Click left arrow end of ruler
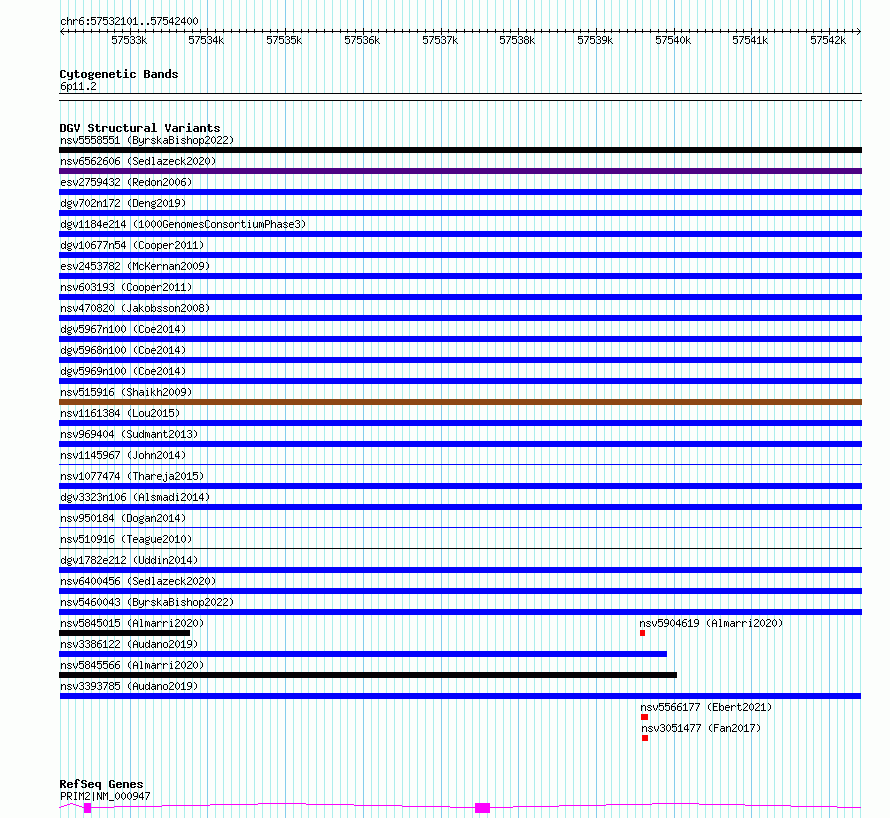The image size is (890, 818). 62,32
